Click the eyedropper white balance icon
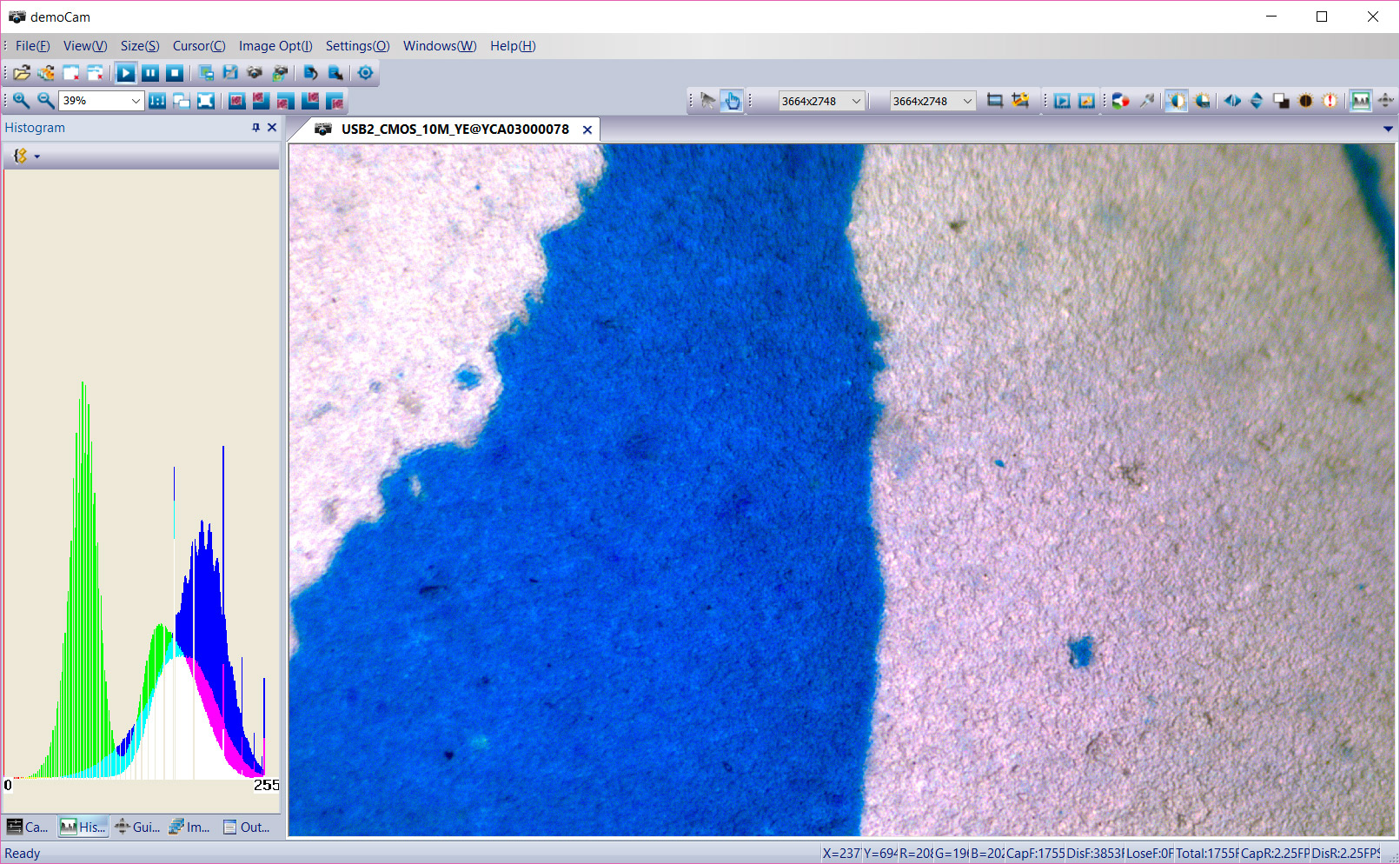This screenshot has width=1400, height=864. click(1147, 101)
